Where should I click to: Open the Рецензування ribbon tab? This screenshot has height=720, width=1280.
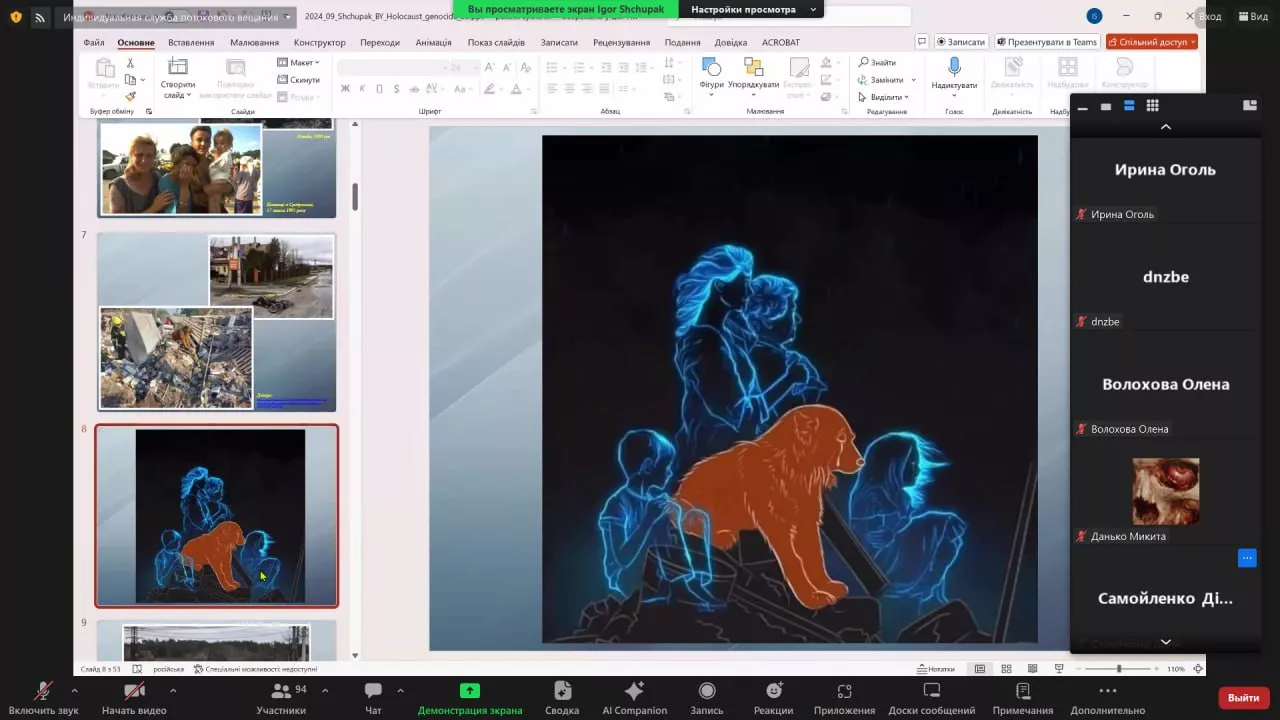621,42
